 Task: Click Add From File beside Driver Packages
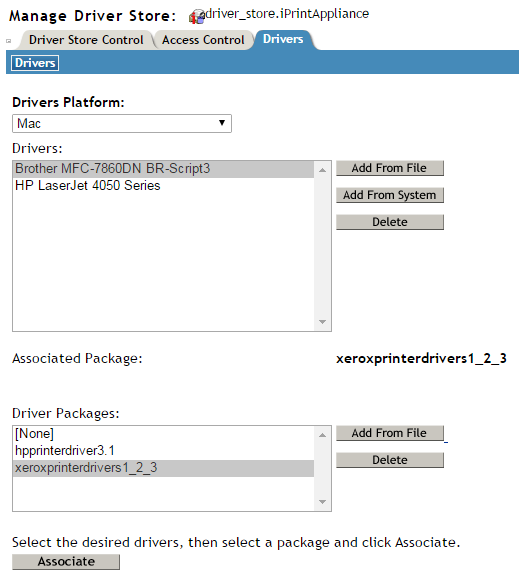[390, 433]
